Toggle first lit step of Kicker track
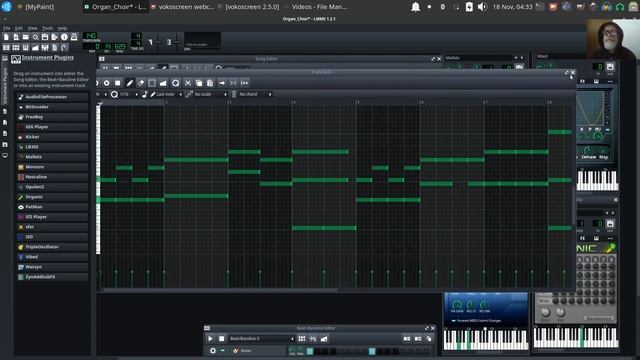This screenshot has height=360, width=640. [310, 351]
